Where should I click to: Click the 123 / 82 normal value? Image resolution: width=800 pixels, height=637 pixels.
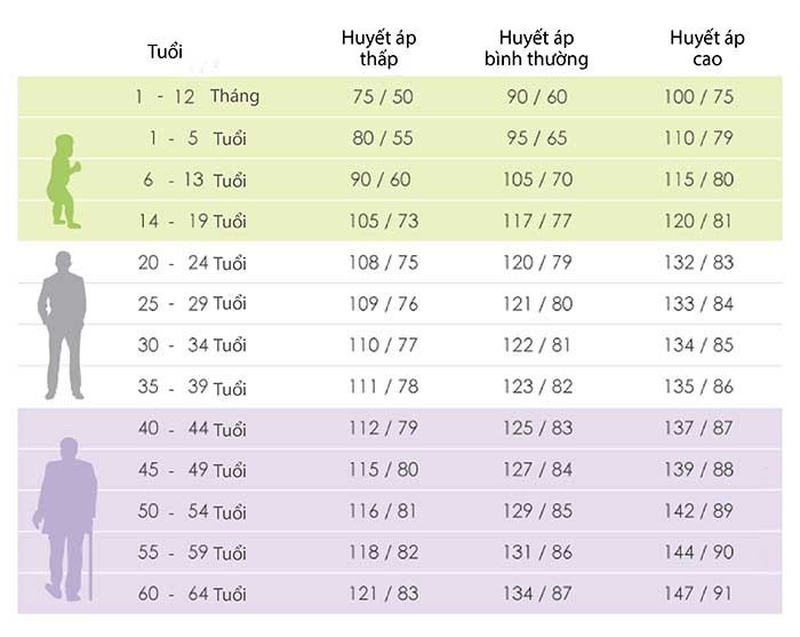click(538, 387)
